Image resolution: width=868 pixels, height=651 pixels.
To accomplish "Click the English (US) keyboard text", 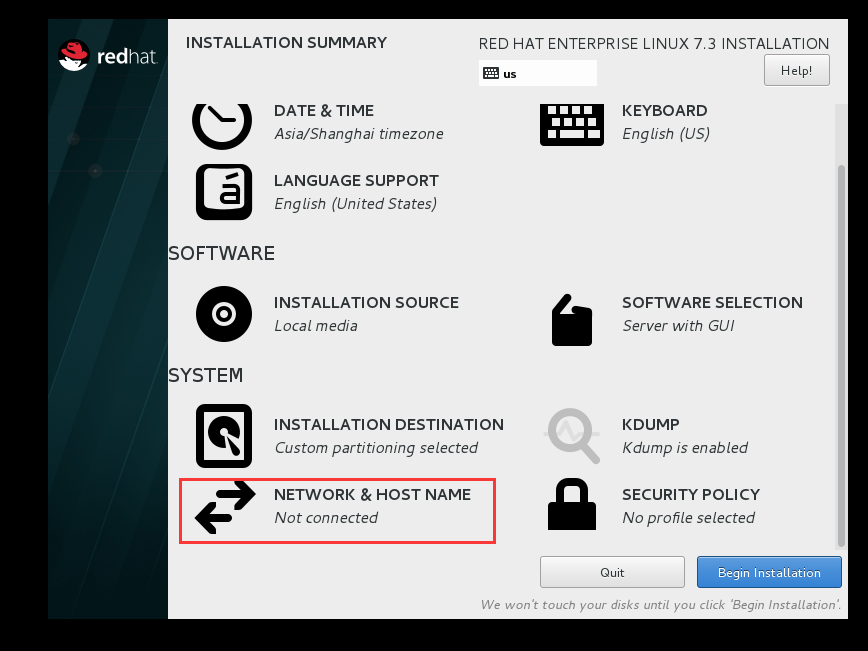I will coord(666,134).
